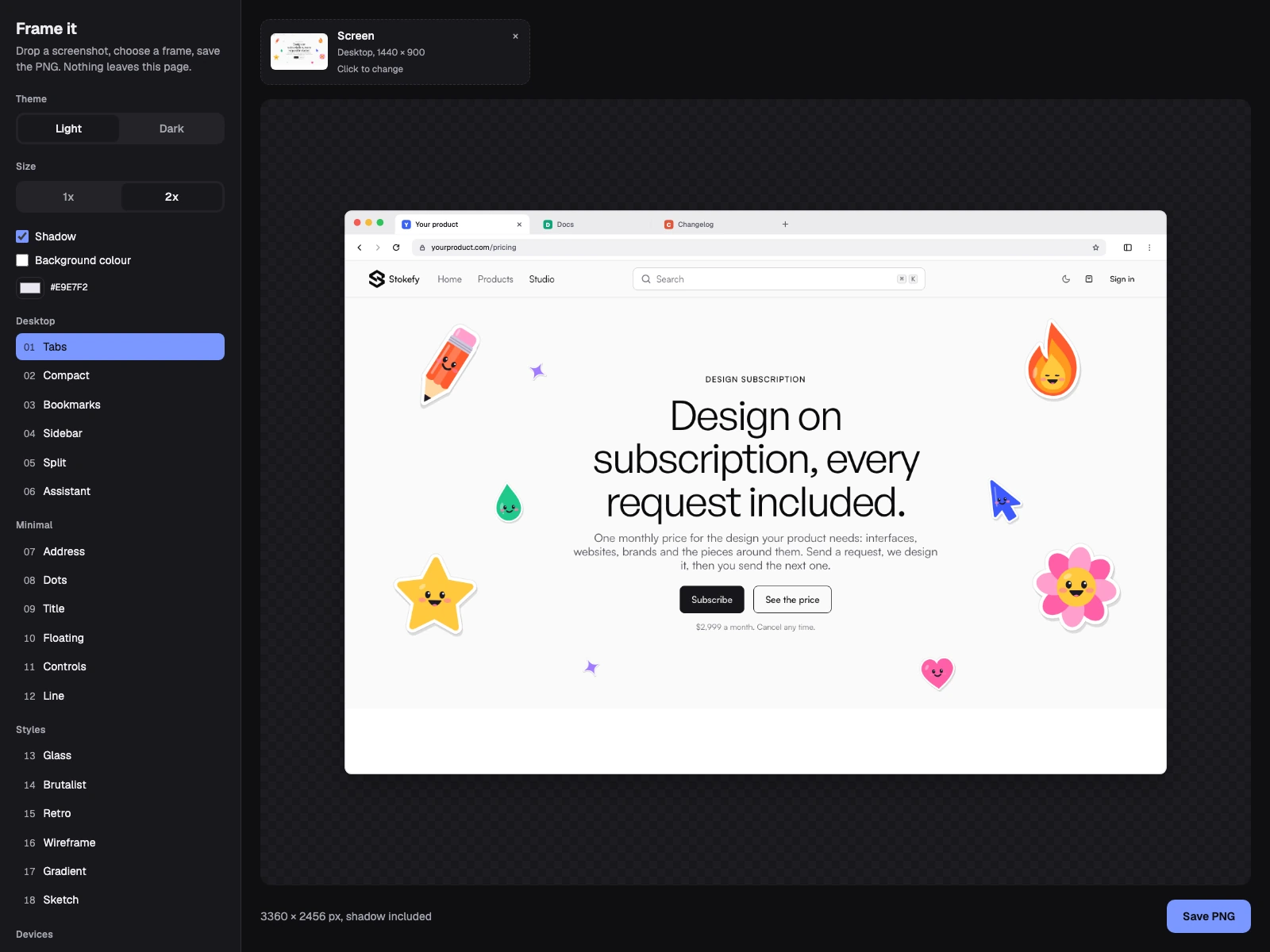The height and width of the screenshot is (952, 1270).
Task: Click the browser back arrow in preview
Action: (360, 248)
